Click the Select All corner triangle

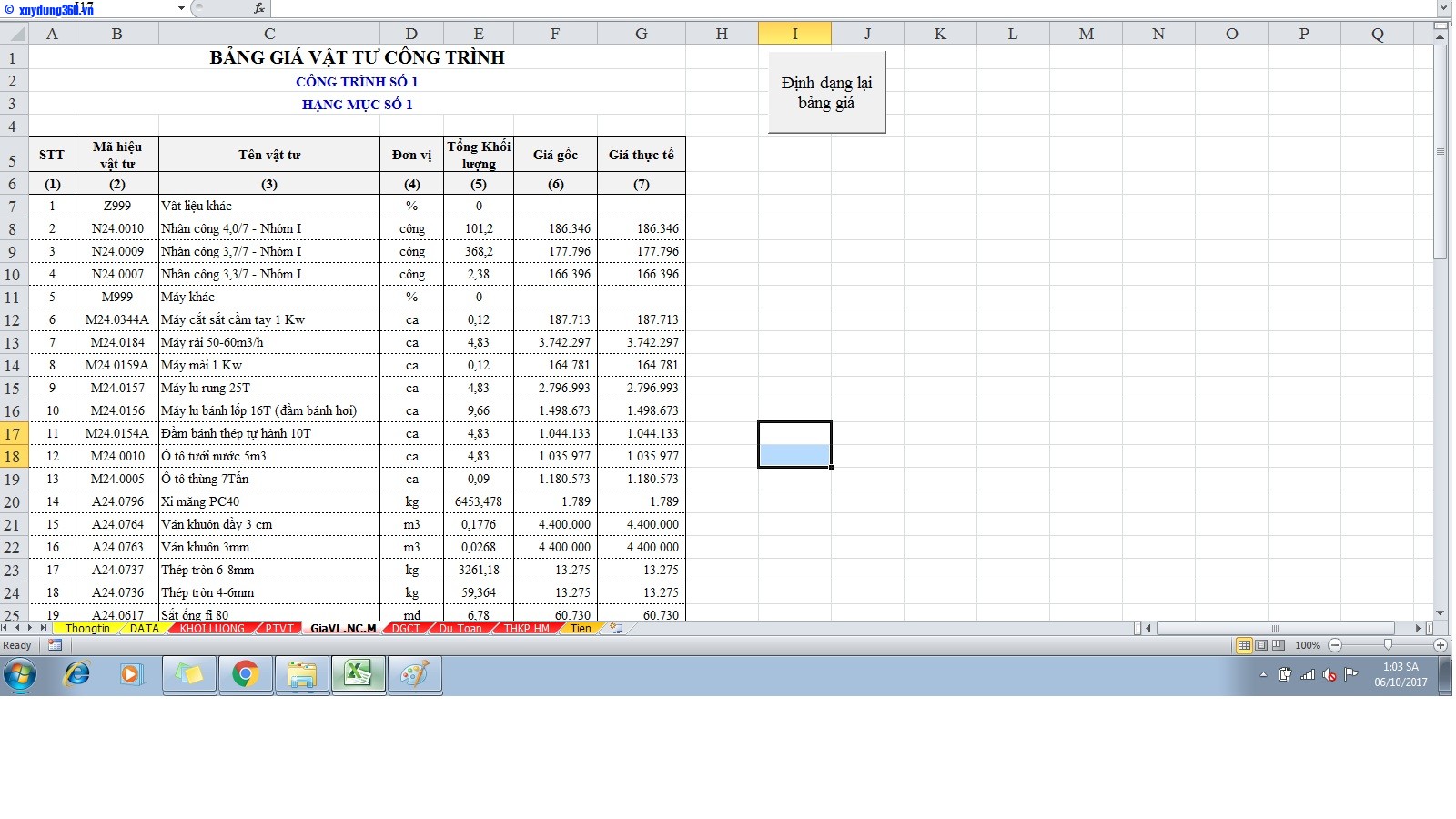(x=15, y=34)
